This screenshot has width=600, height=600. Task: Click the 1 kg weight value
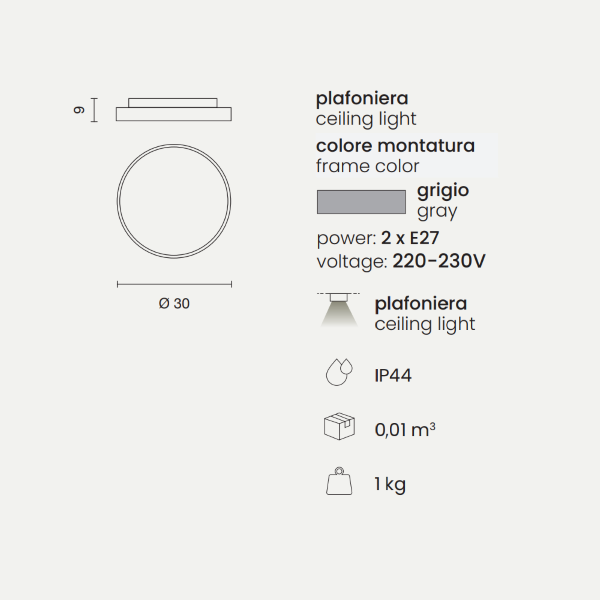coord(390,485)
